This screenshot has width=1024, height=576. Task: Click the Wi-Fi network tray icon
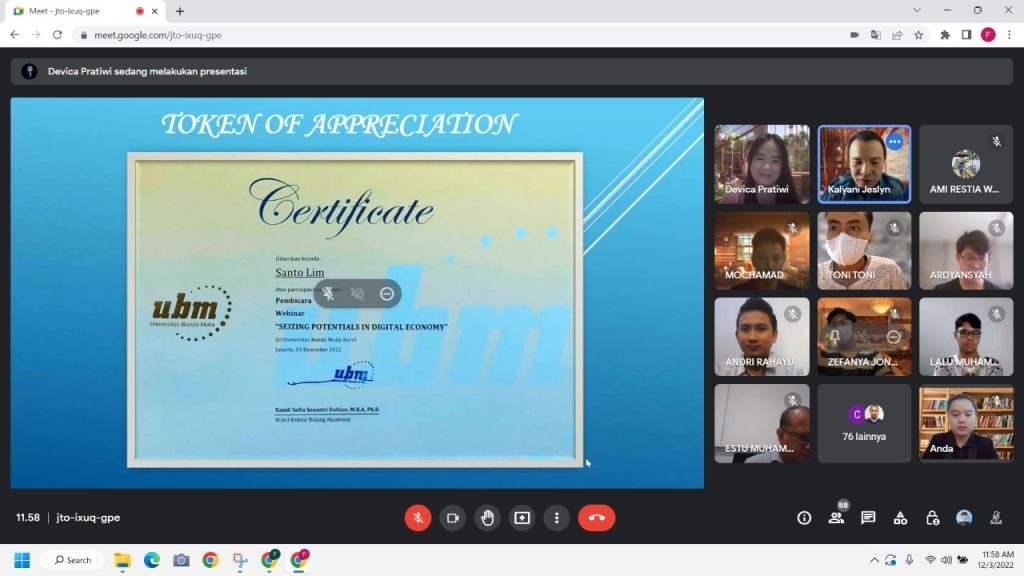coord(930,560)
